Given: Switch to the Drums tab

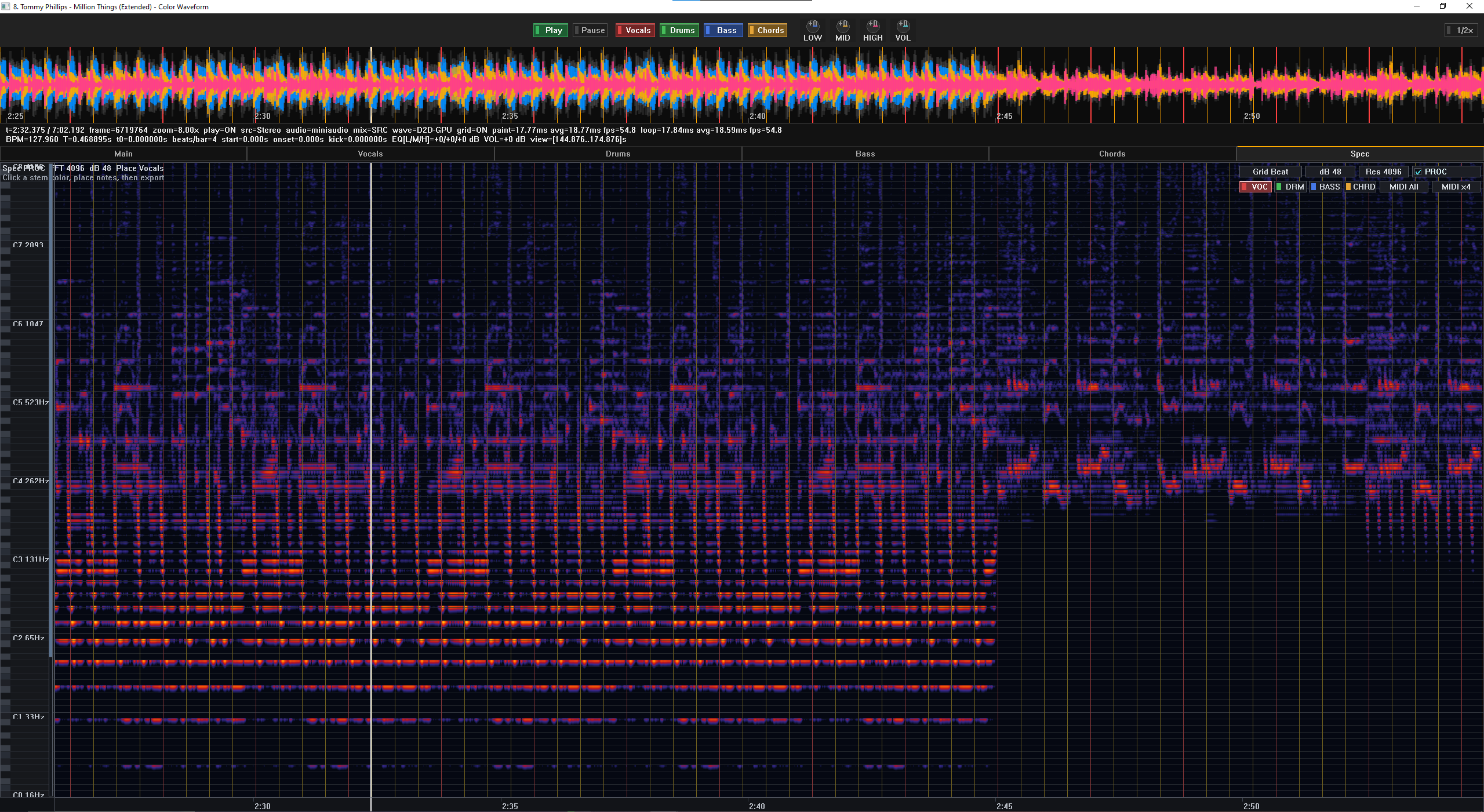Looking at the screenshot, I should pos(618,154).
